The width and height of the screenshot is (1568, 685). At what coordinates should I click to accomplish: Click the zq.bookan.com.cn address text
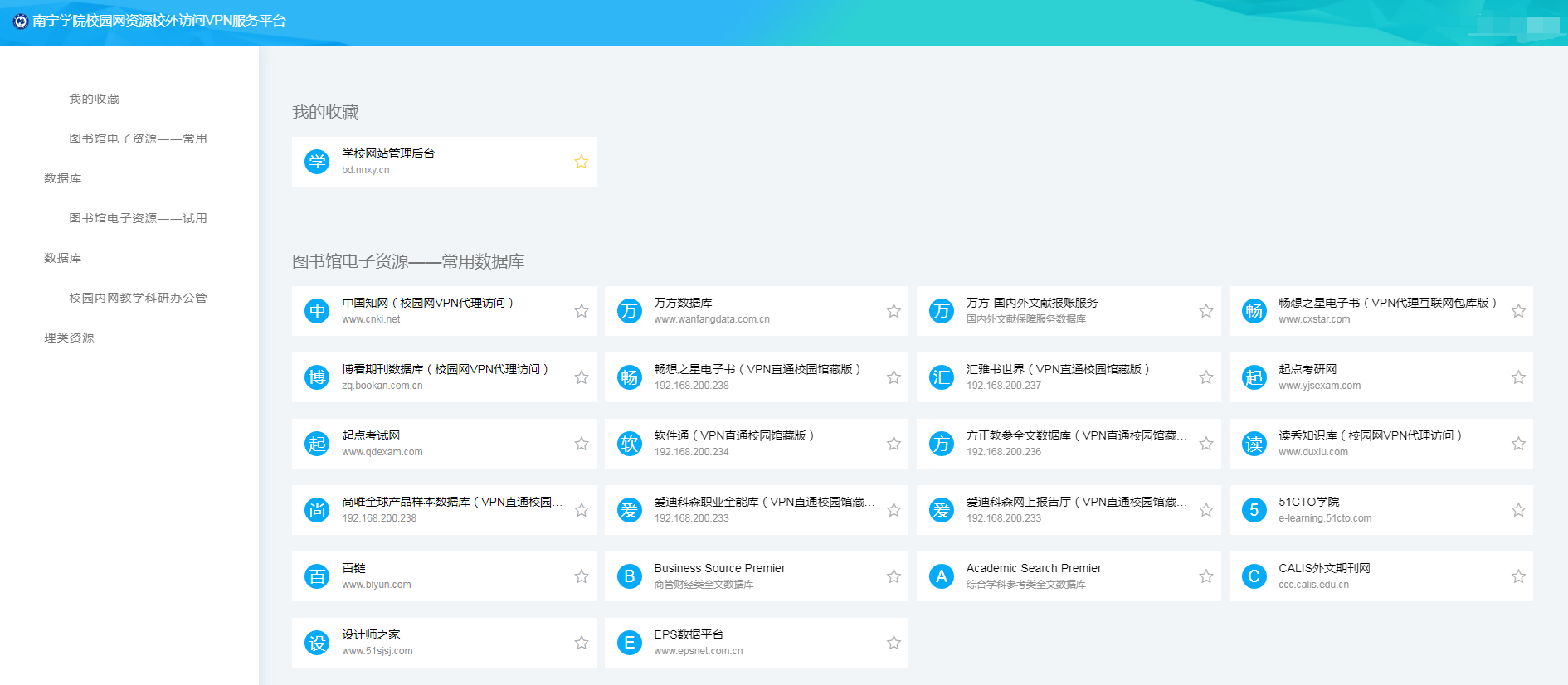382,386
